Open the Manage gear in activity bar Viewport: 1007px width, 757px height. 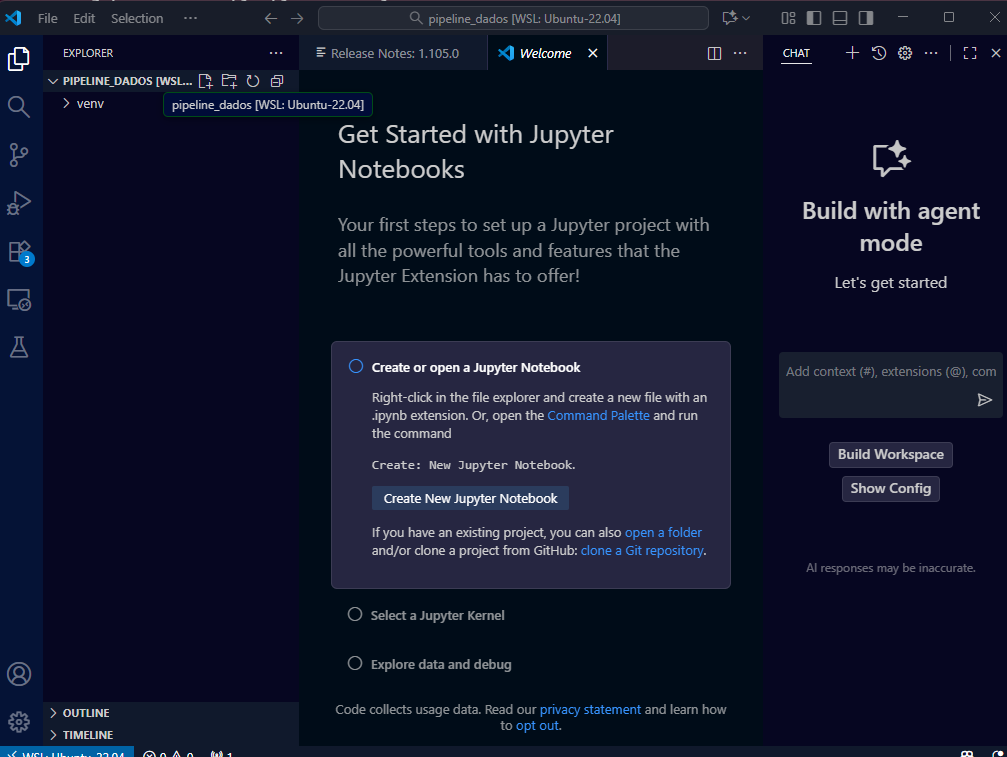tap(19, 722)
